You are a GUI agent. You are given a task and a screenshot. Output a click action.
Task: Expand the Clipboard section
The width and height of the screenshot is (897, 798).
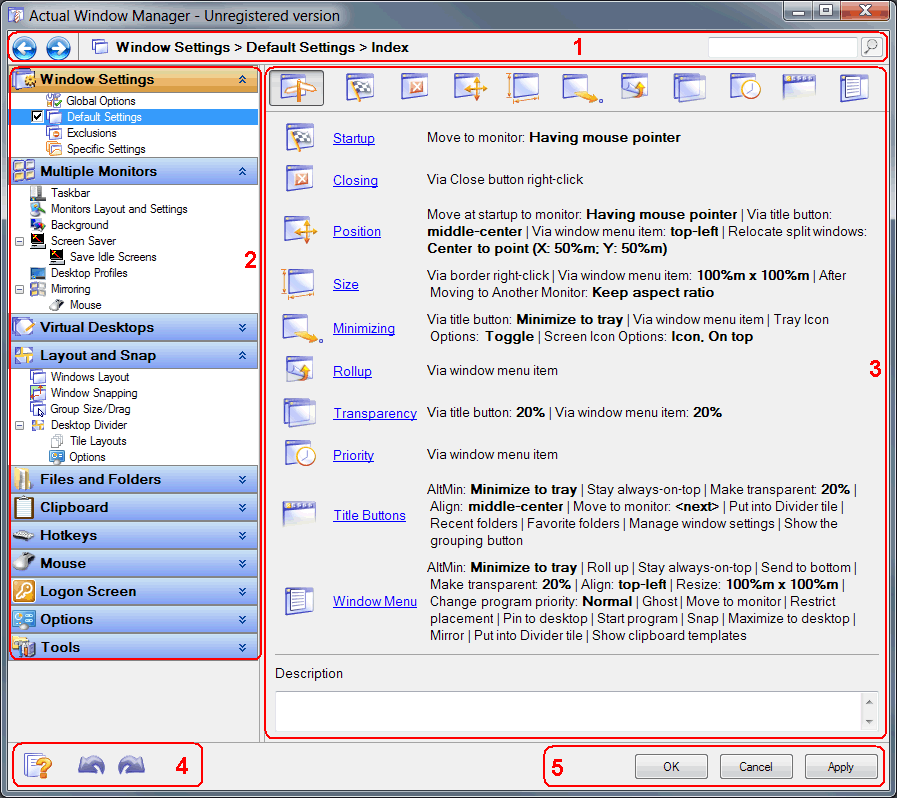coord(243,507)
